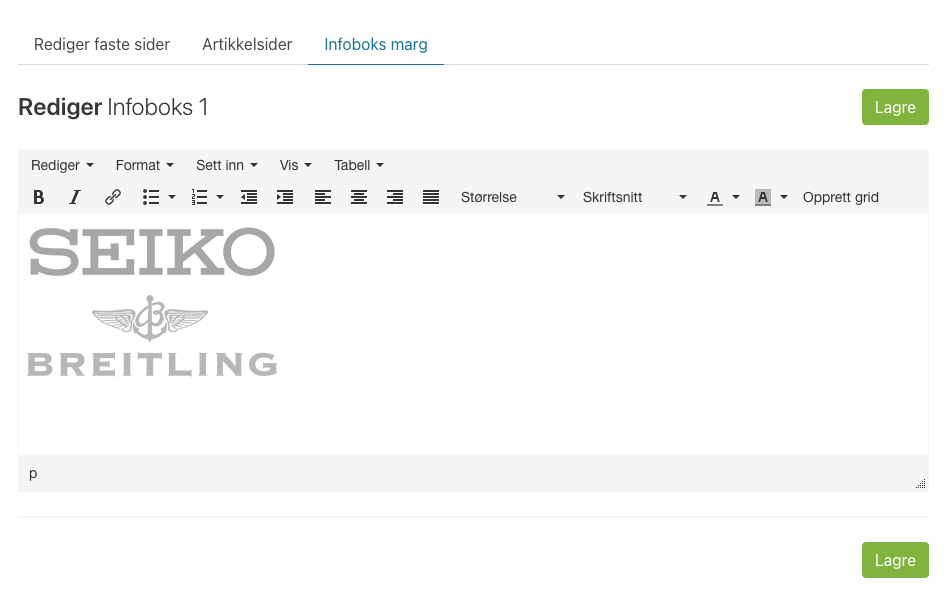Click the top Lagre button
The width and height of the screenshot is (952, 601).
(895, 107)
